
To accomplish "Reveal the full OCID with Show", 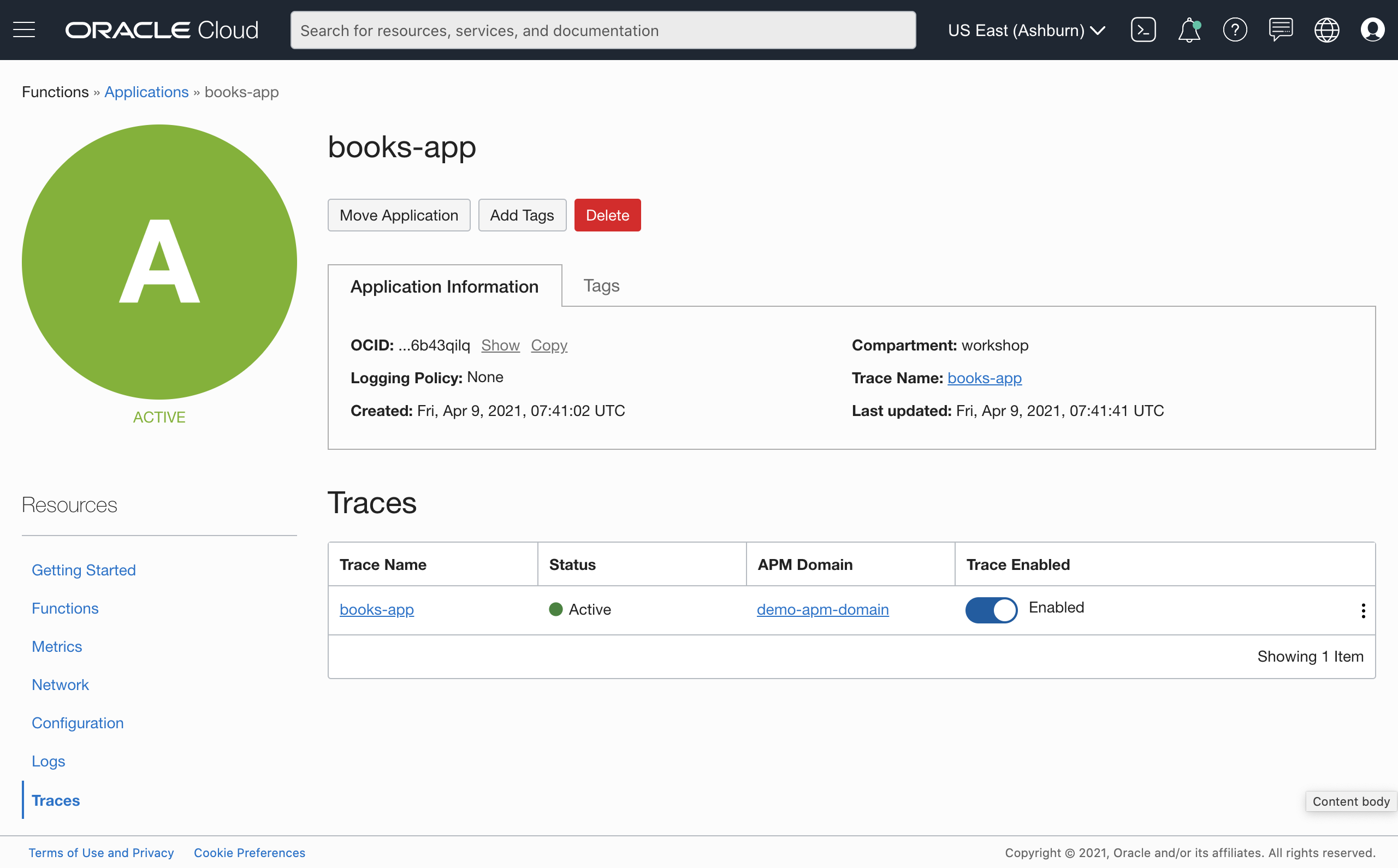I will [500, 345].
